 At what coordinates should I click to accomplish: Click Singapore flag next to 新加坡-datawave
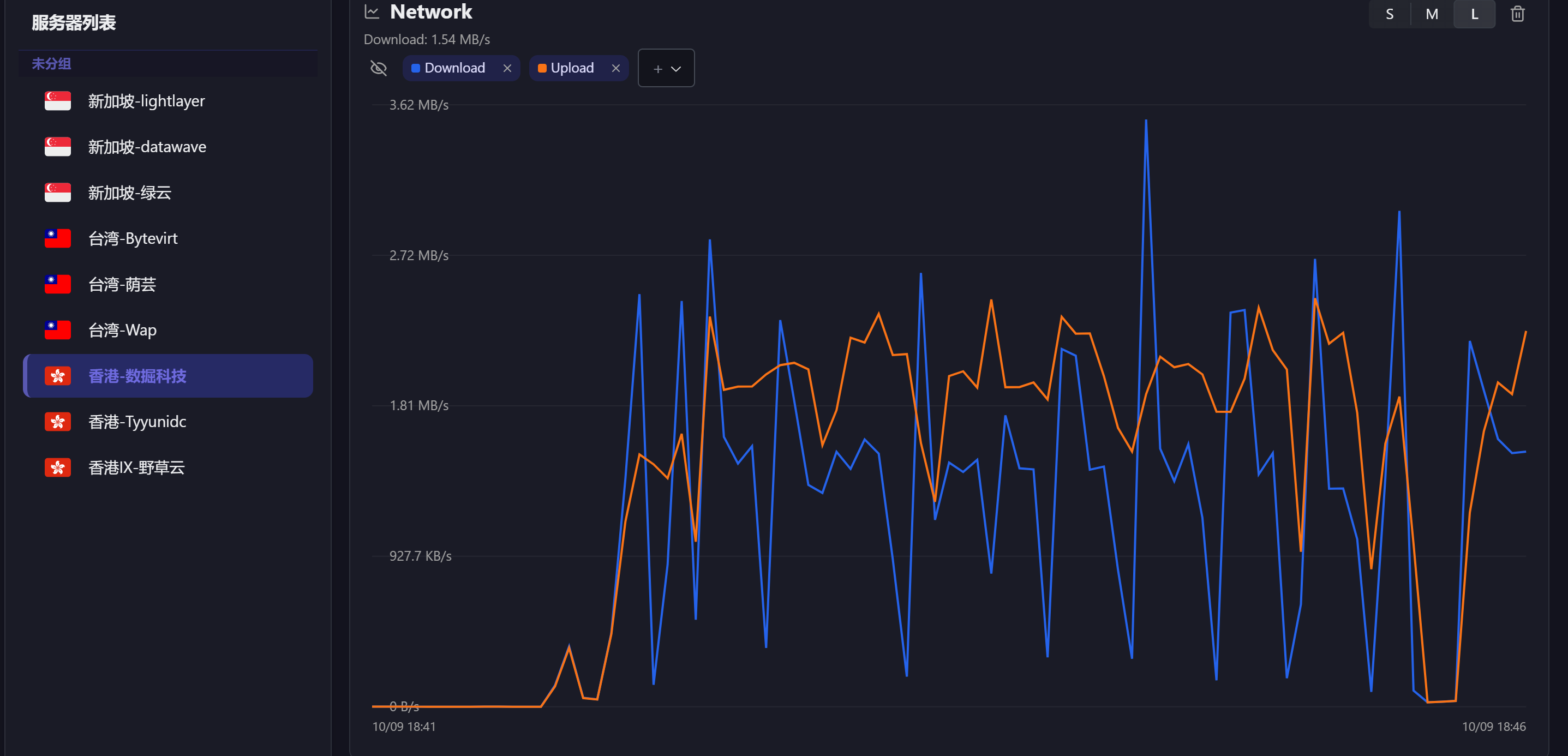[58, 147]
